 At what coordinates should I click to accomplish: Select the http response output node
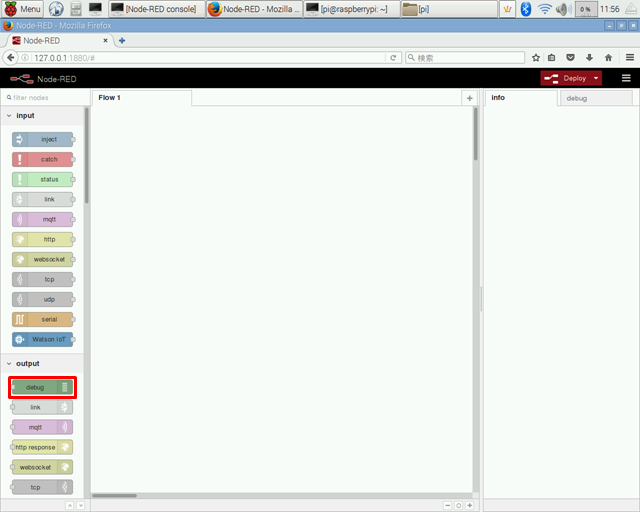(x=42, y=447)
